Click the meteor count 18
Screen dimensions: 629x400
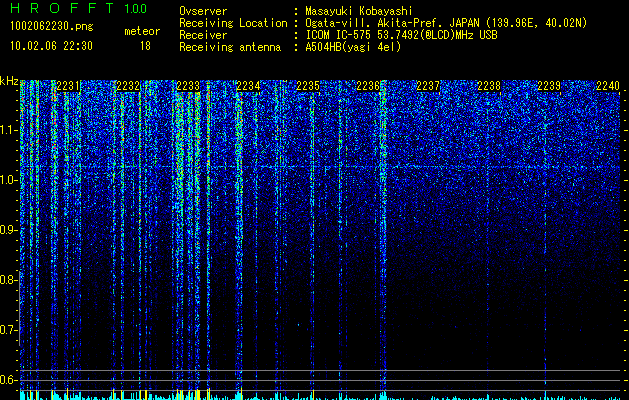click(145, 46)
